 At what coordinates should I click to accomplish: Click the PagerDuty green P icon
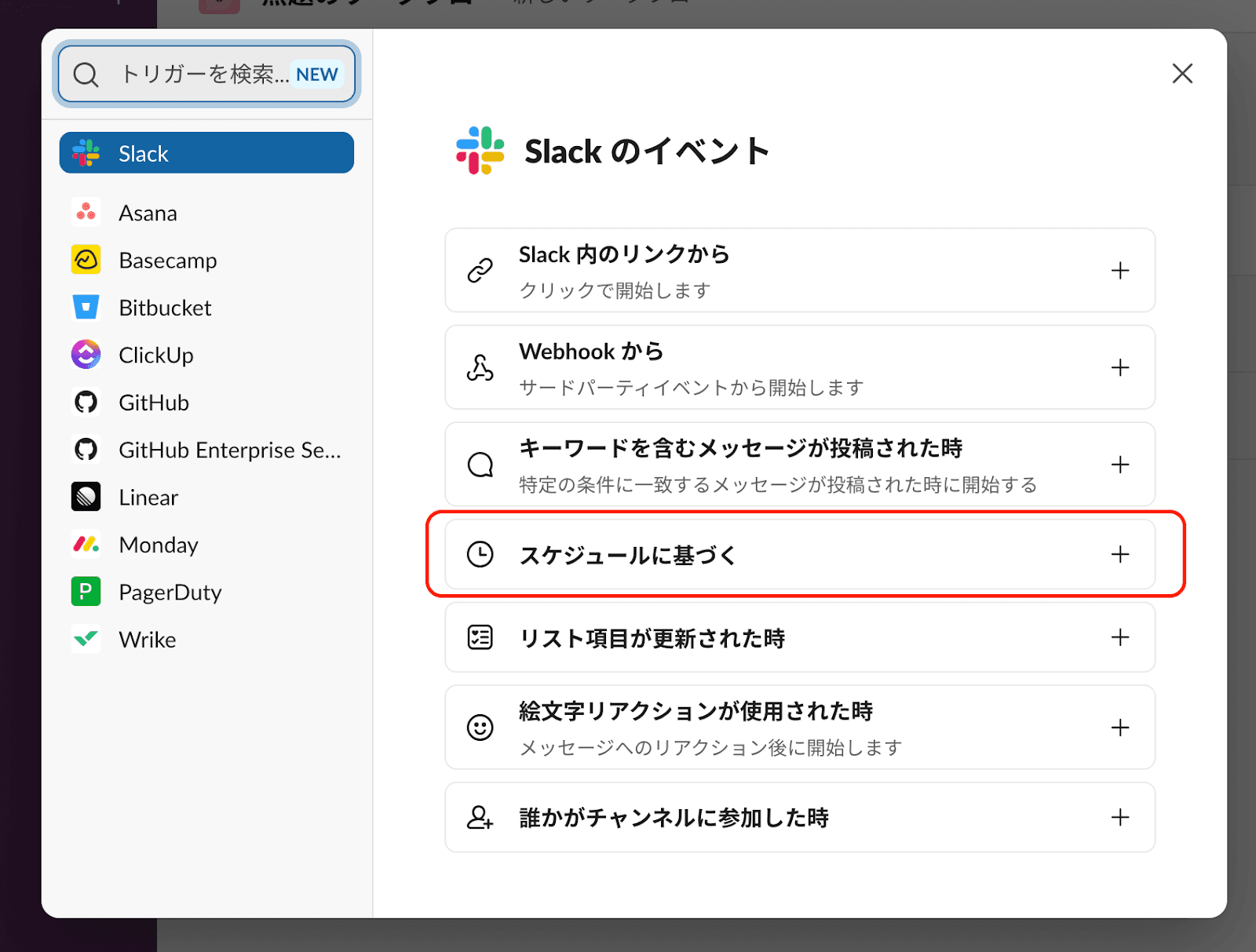coord(86,592)
